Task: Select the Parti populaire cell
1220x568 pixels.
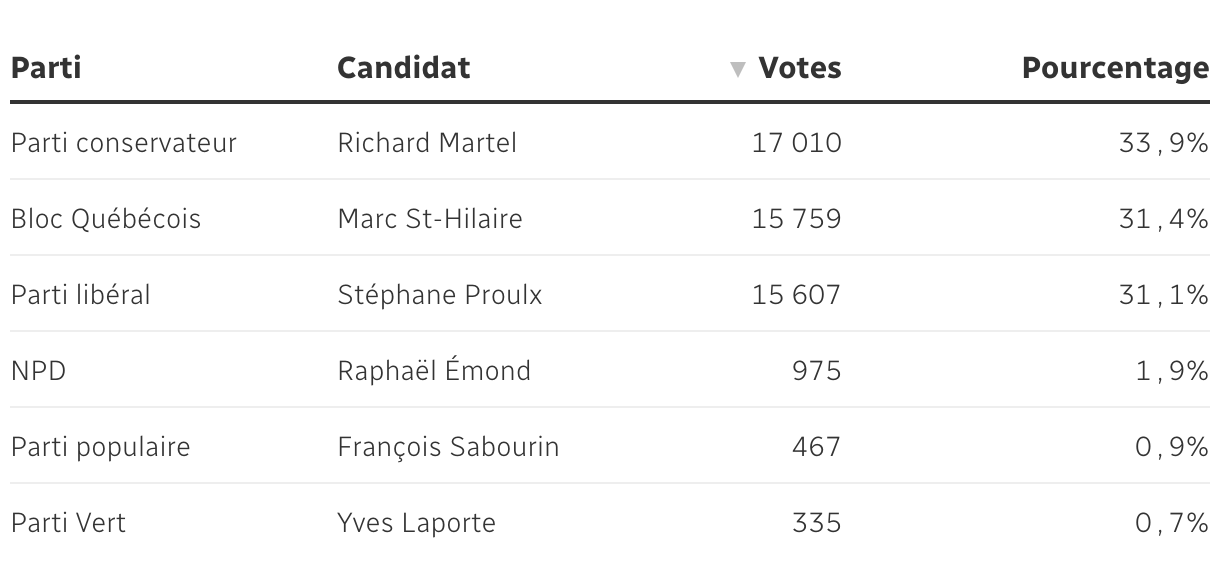Action: (100, 447)
